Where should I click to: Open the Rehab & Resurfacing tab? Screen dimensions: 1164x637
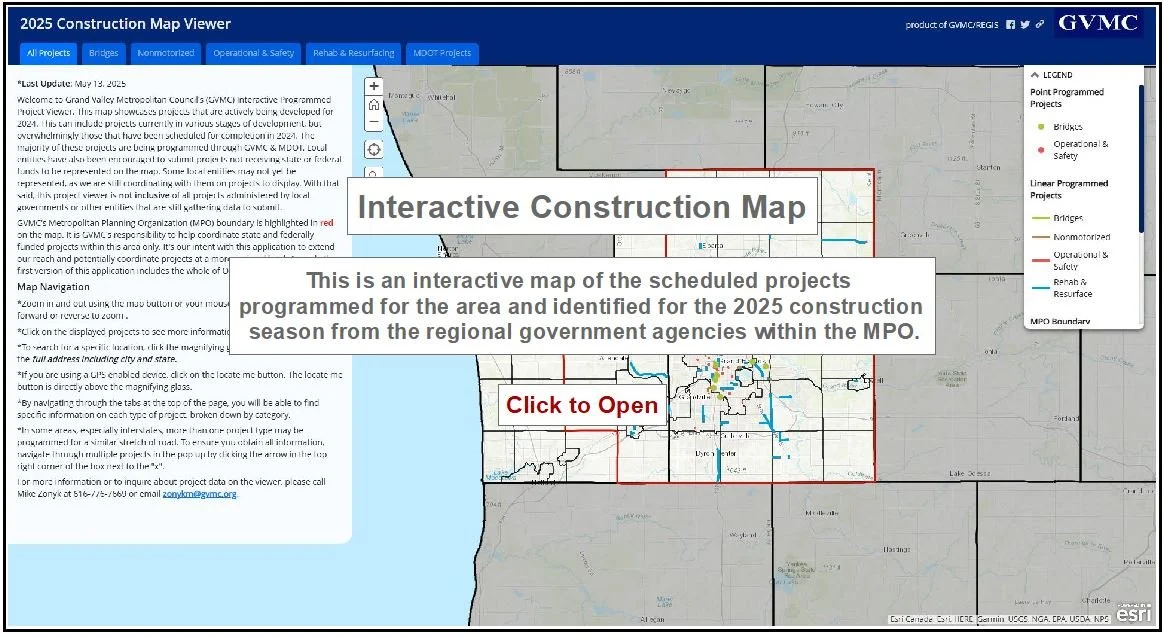(x=353, y=53)
